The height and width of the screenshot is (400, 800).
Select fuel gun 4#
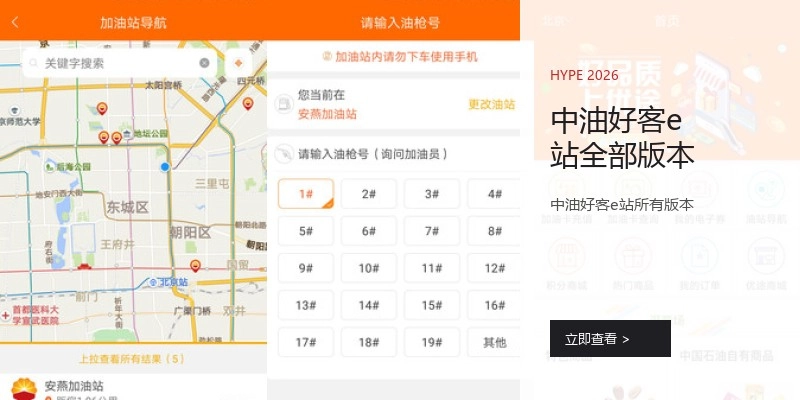click(x=494, y=194)
